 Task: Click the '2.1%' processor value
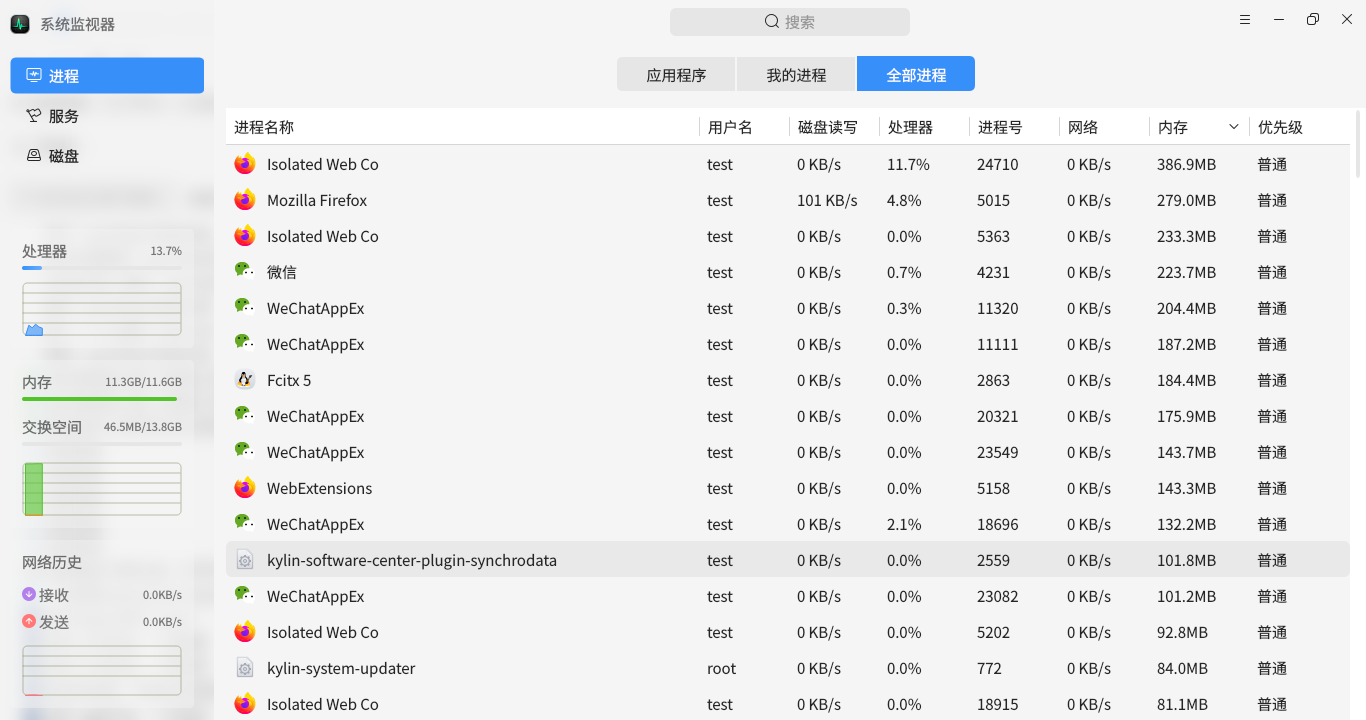(904, 524)
